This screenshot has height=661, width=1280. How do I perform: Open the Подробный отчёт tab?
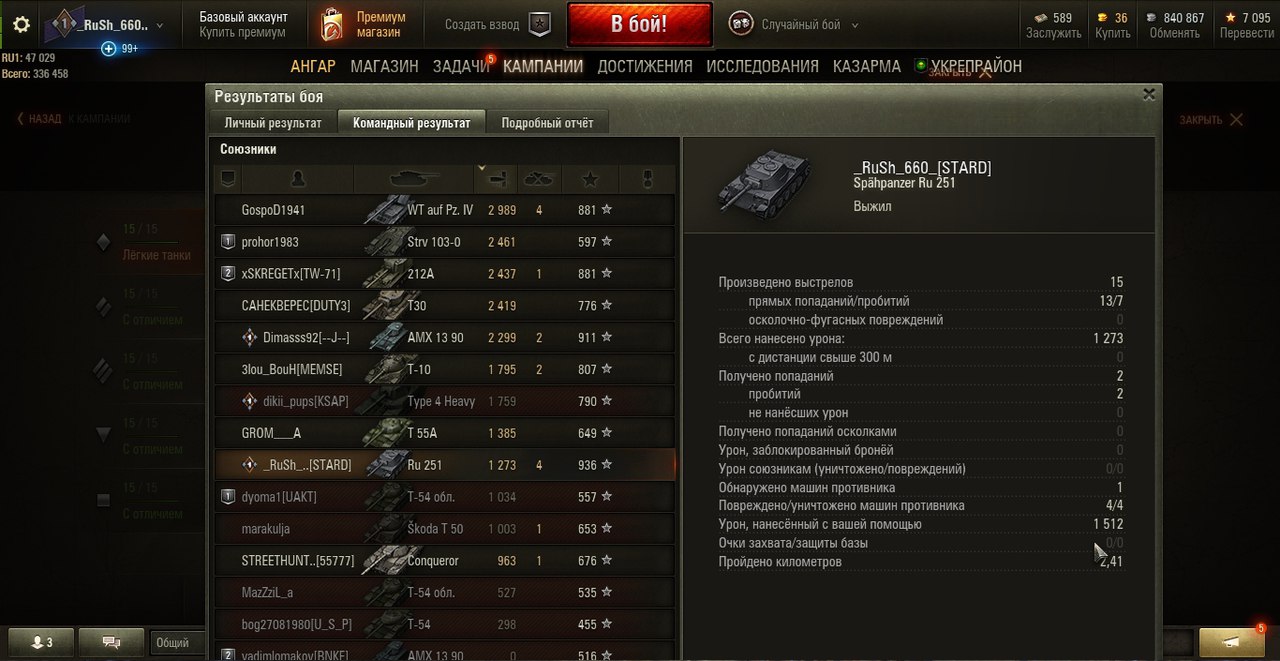point(547,123)
